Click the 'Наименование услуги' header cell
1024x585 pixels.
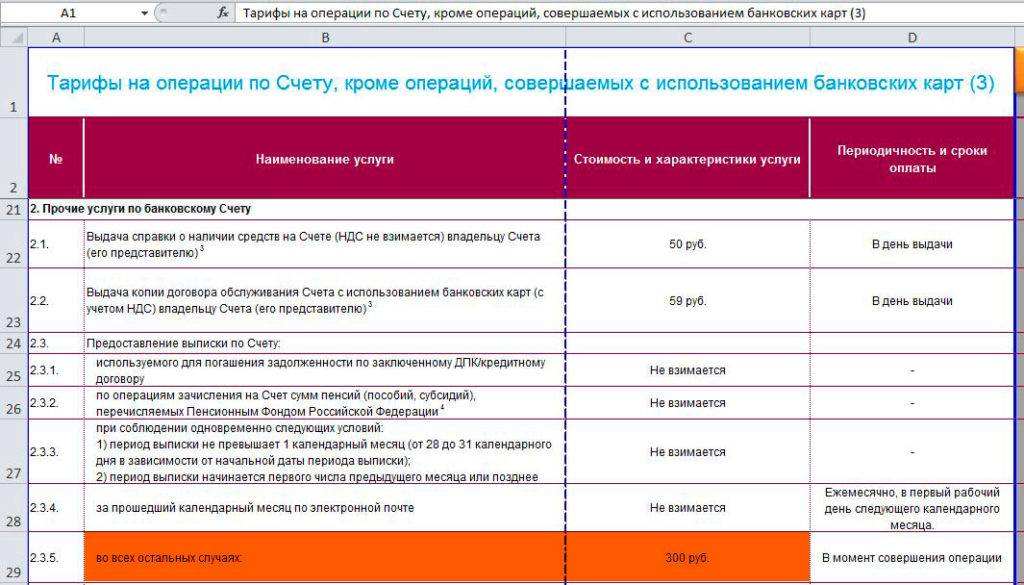(x=325, y=159)
